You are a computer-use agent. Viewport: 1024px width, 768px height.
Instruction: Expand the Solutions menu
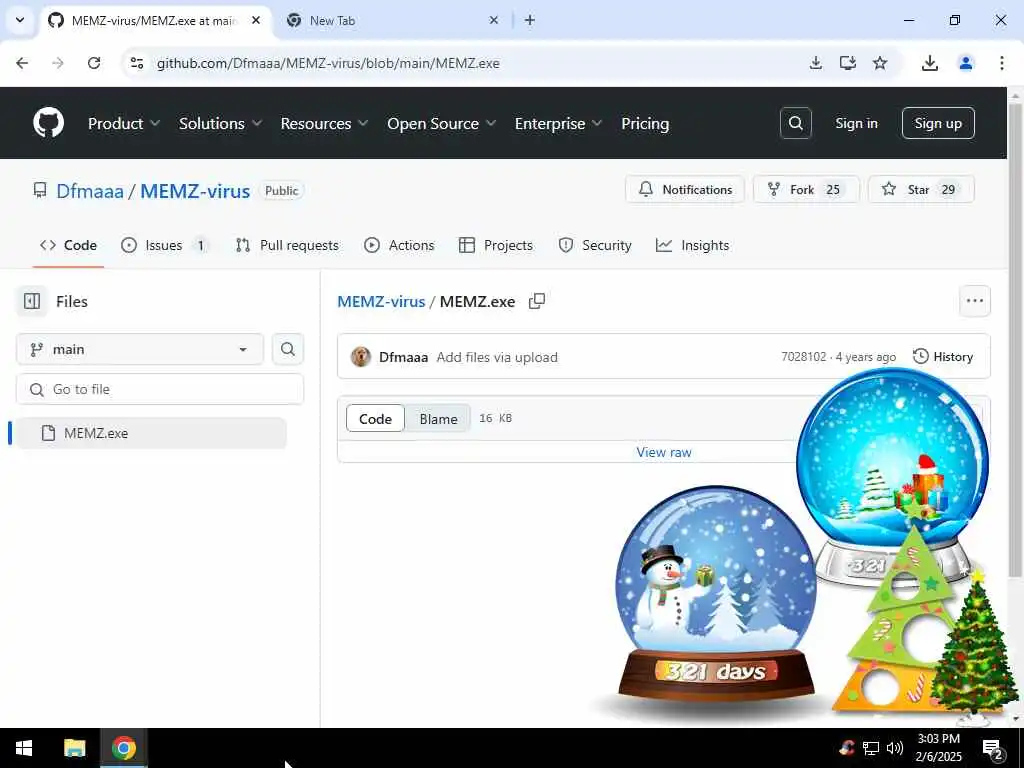point(220,123)
